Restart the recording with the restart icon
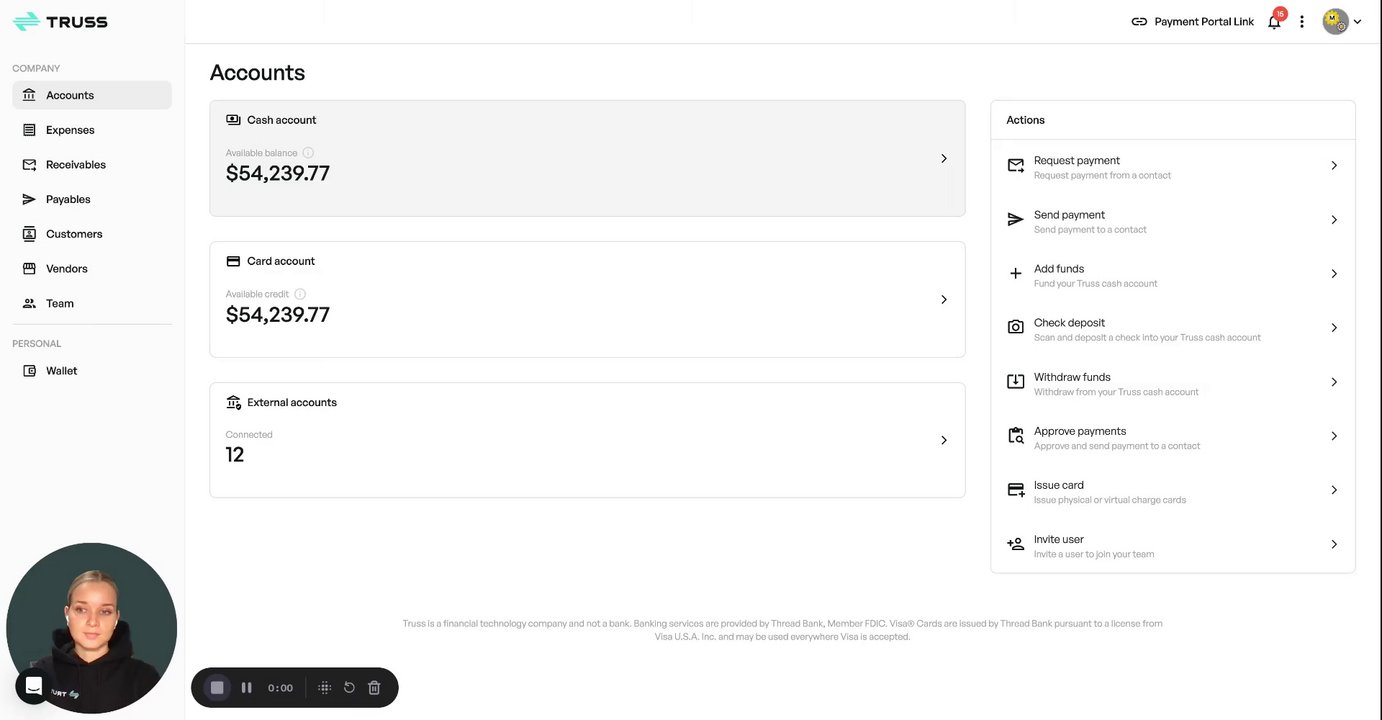Screen dimensions: 1382x720 (x=349, y=688)
